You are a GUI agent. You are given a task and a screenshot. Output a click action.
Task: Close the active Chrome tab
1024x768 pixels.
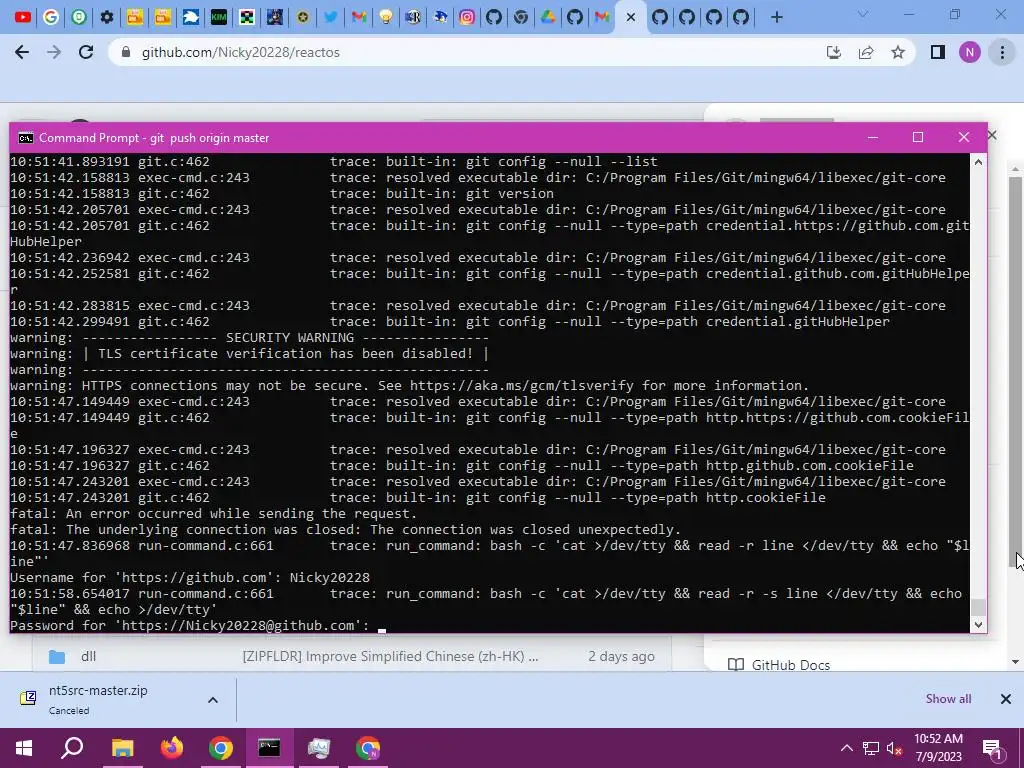click(x=631, y=18)
